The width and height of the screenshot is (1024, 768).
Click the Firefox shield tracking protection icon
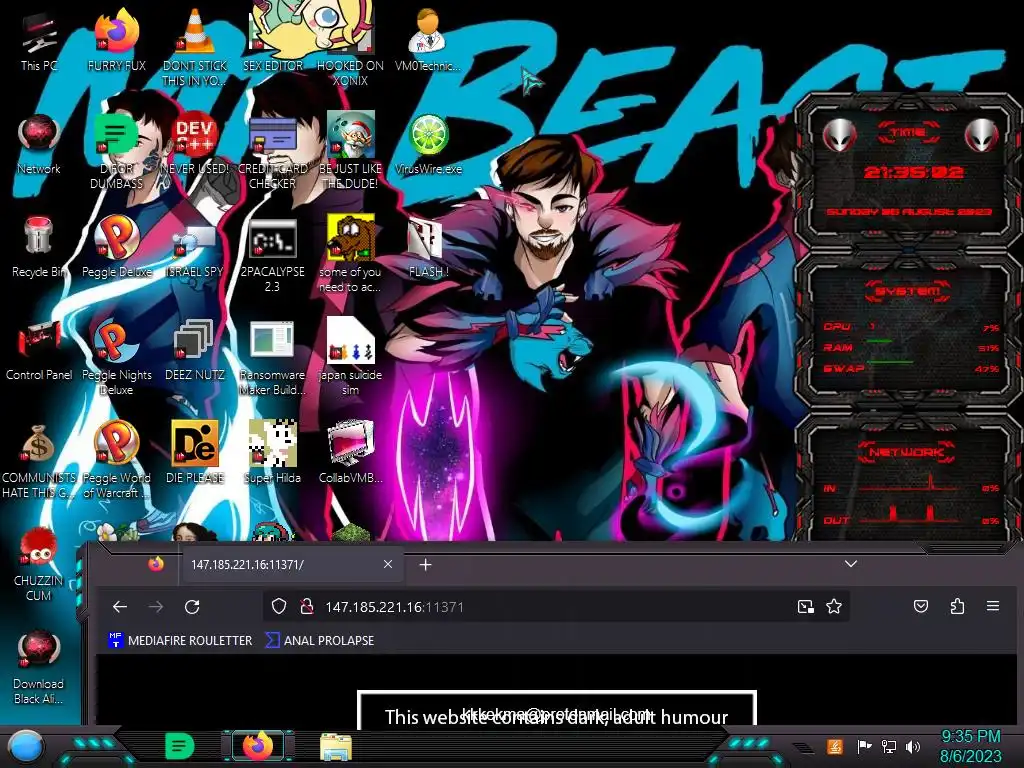279,607
